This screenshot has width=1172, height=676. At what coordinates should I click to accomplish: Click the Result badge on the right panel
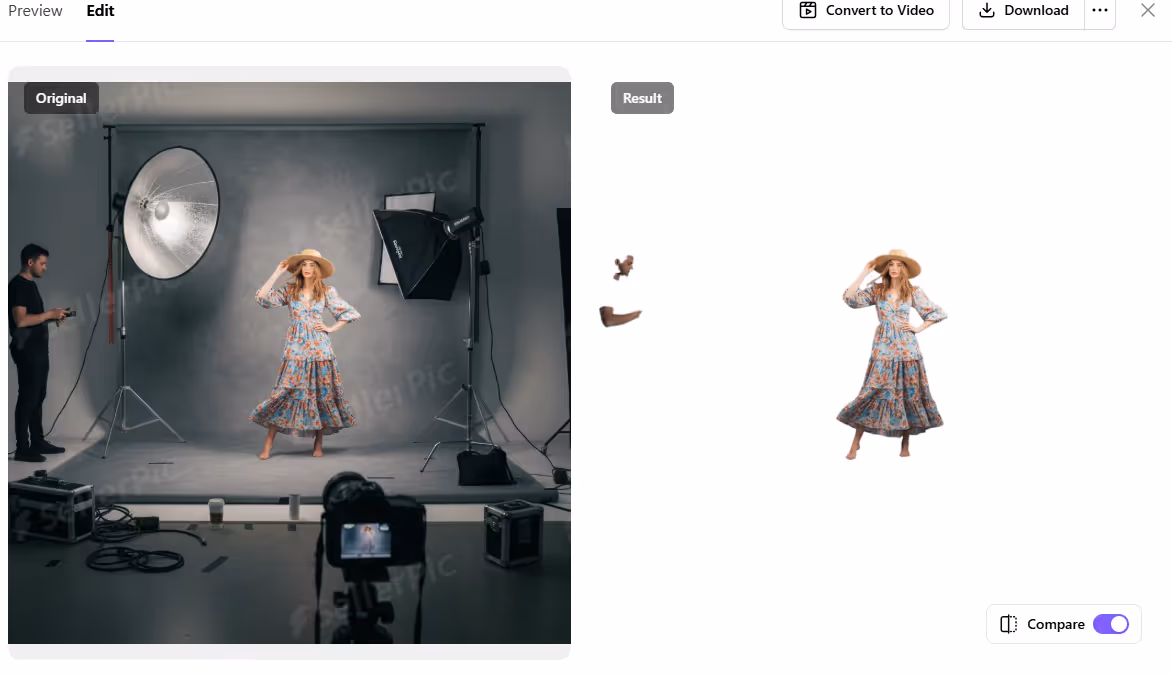642,98
